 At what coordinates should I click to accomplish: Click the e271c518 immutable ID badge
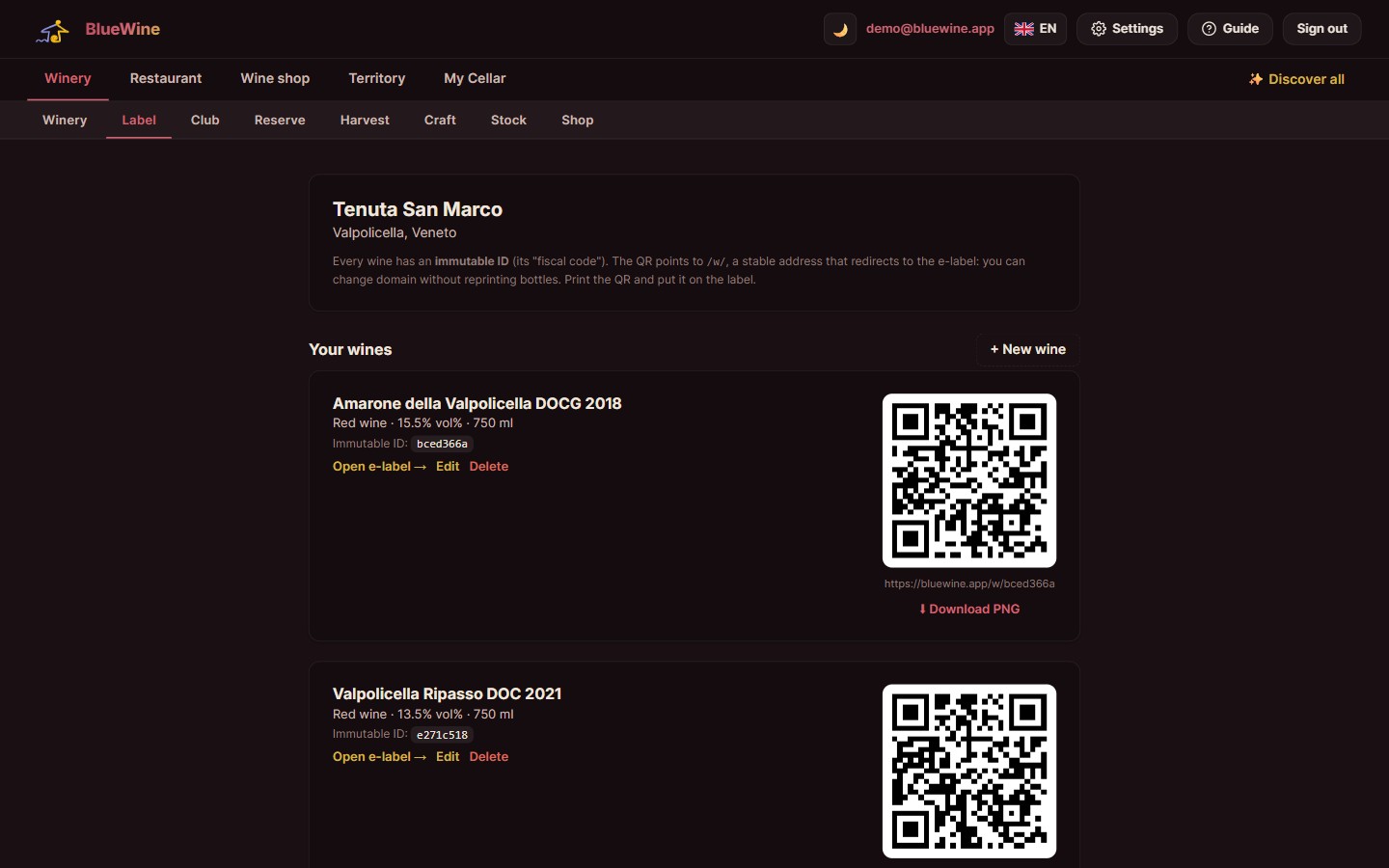click(x=442, y=735)
